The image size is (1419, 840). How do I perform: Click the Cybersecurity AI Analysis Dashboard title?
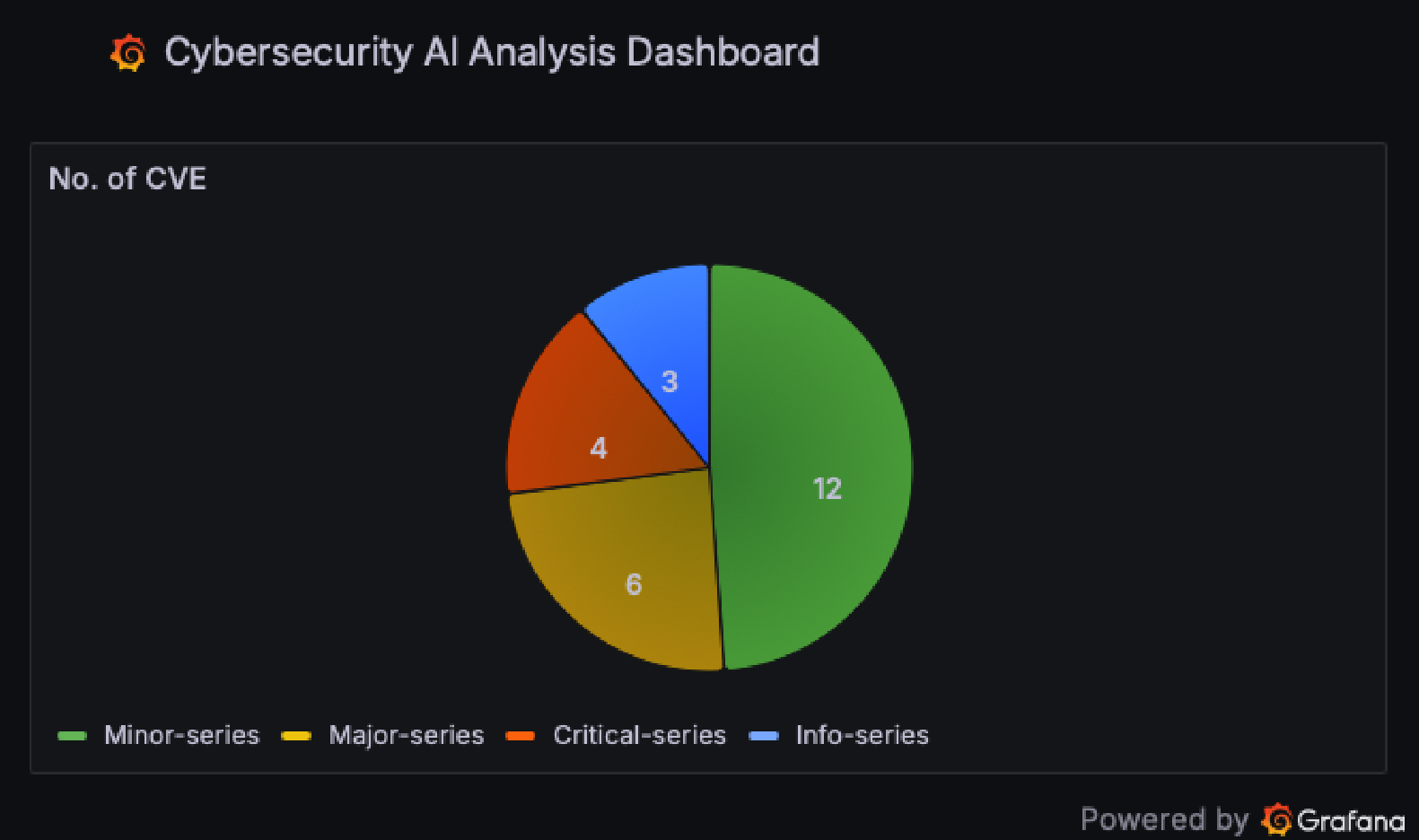[492, 52]
